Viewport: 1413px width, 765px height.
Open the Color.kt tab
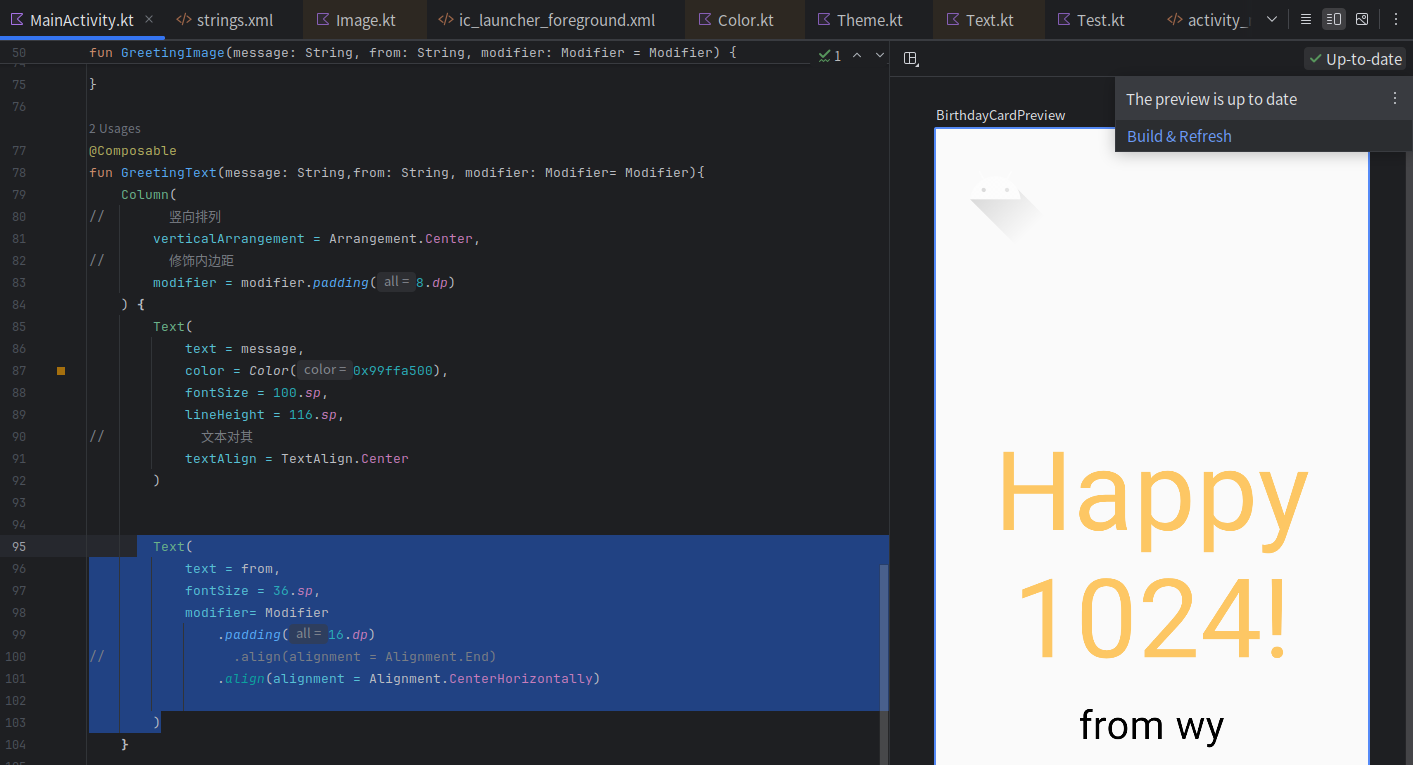(746, 20)
